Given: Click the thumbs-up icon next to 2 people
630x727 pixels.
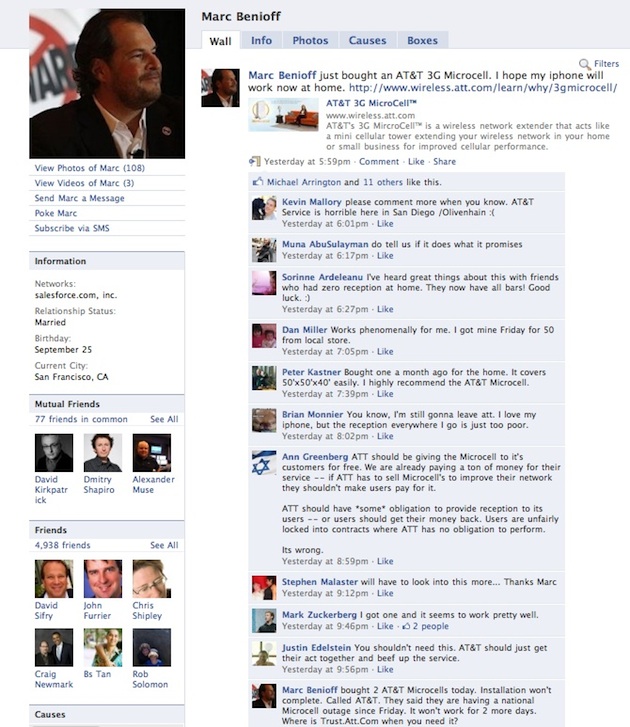Looking at the screenshot, I should [x=406, y=626].
